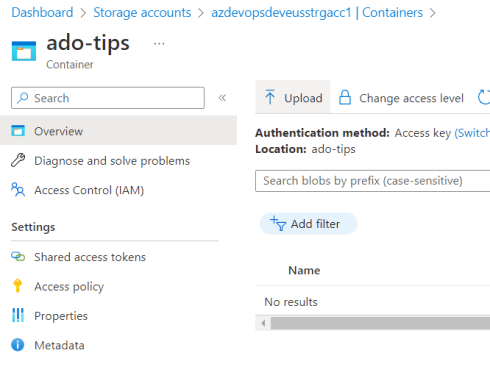Screen dimensions: 490x378
Task: Click the Access policy key icon
Action: pyautogui.click(x=18, y=286)
